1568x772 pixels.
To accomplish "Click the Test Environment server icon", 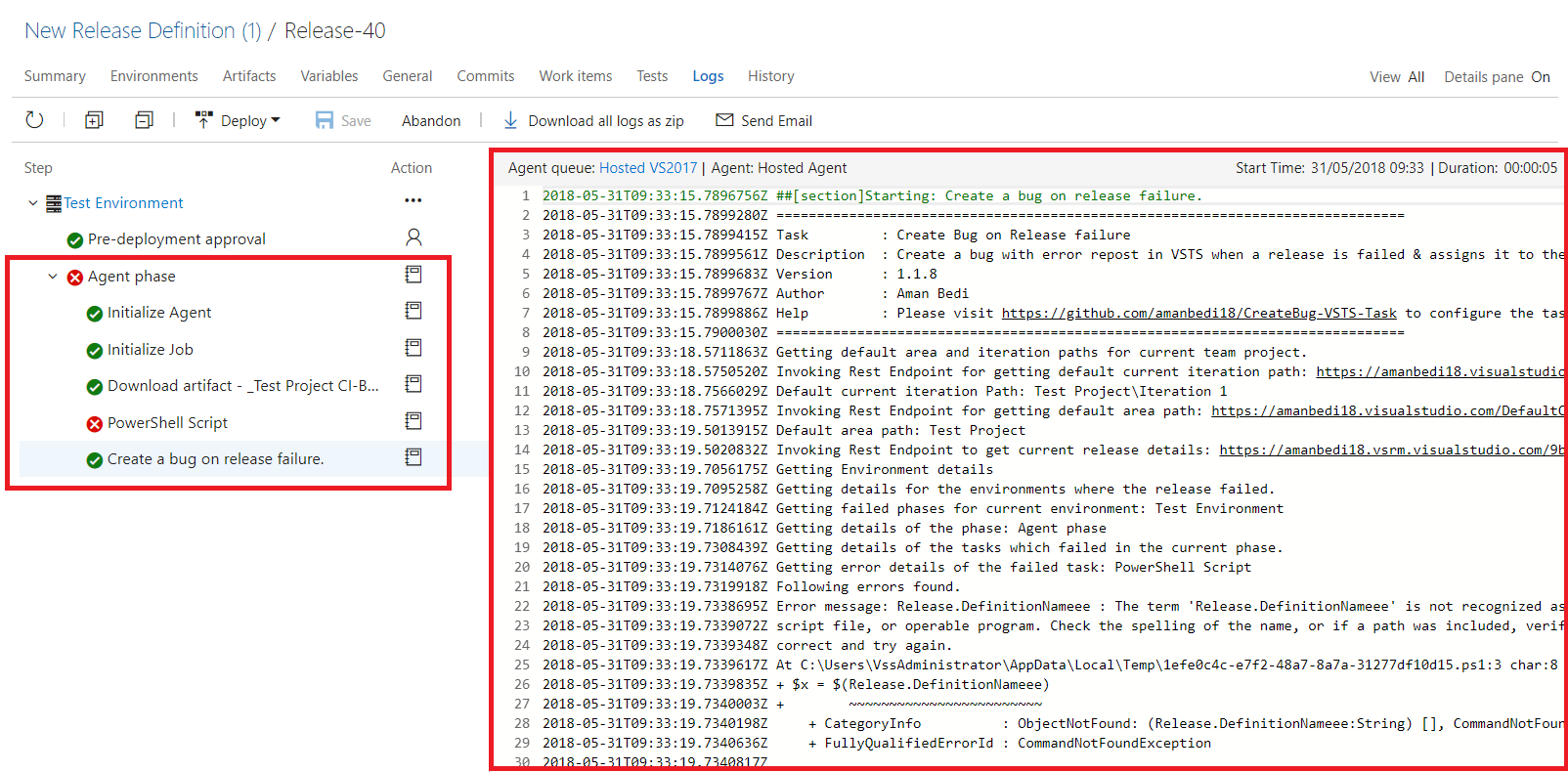I will [x=54, y=203].
